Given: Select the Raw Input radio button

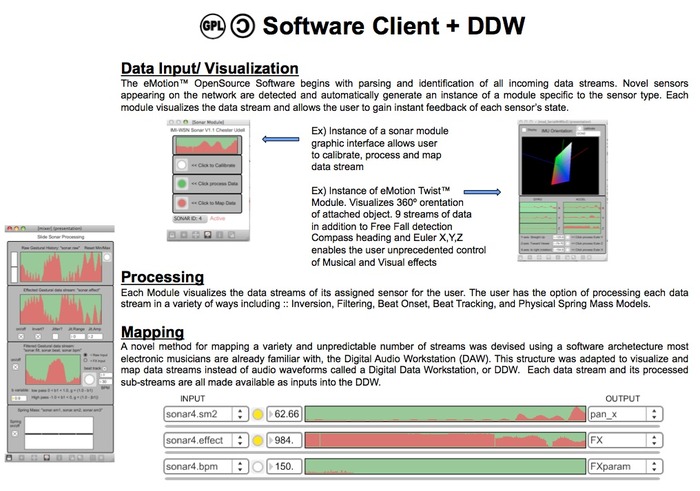Looking at the screenshot, I should [x=85, y=355].
